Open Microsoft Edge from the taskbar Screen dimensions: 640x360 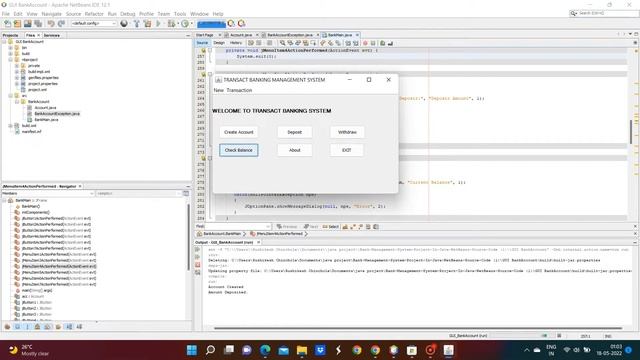(x=265, y=350)
